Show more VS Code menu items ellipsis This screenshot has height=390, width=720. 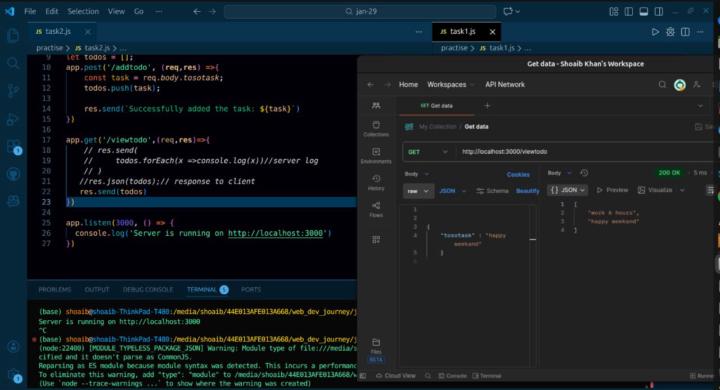159,11
